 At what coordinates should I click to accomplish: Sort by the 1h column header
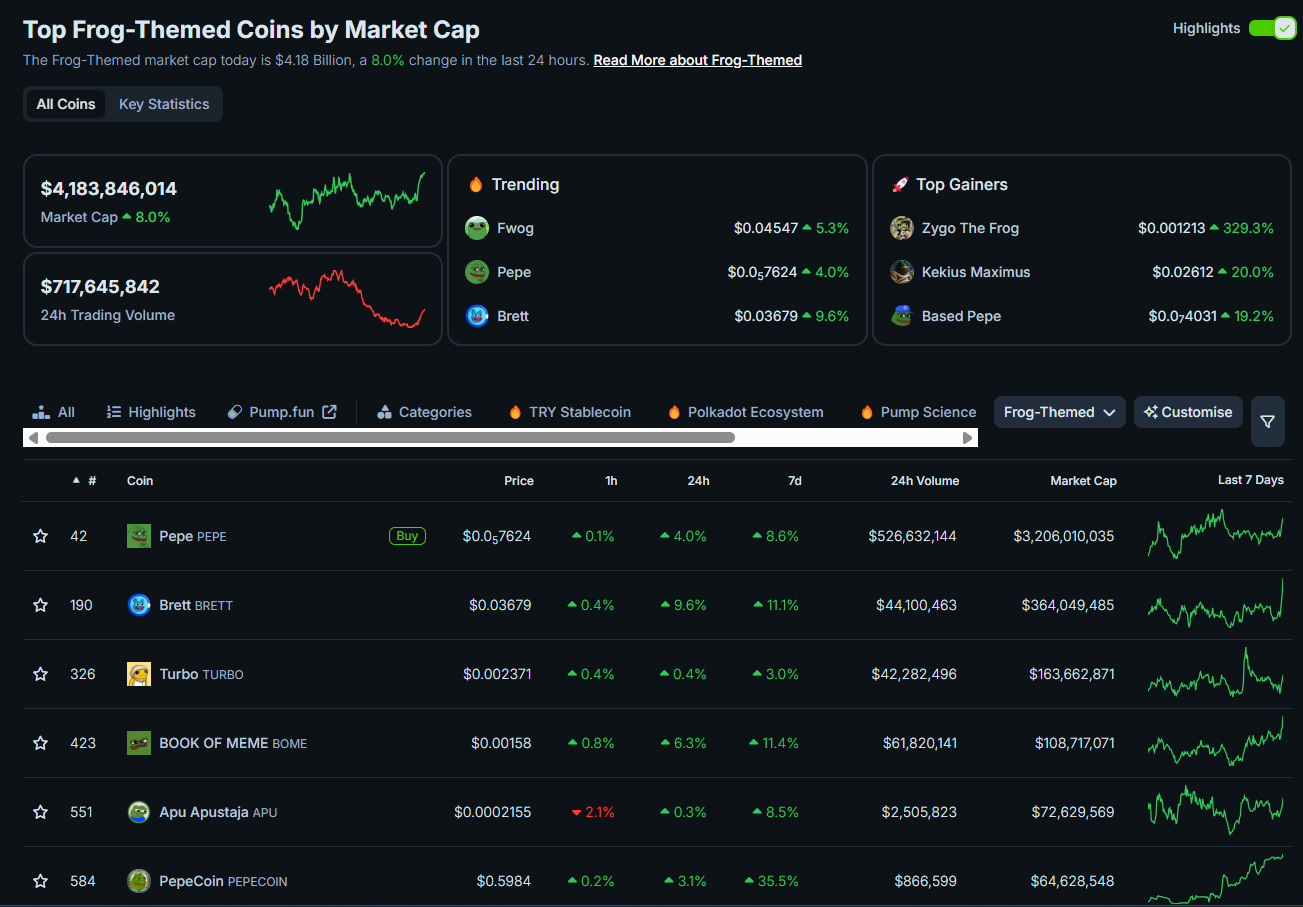[611, 481]
